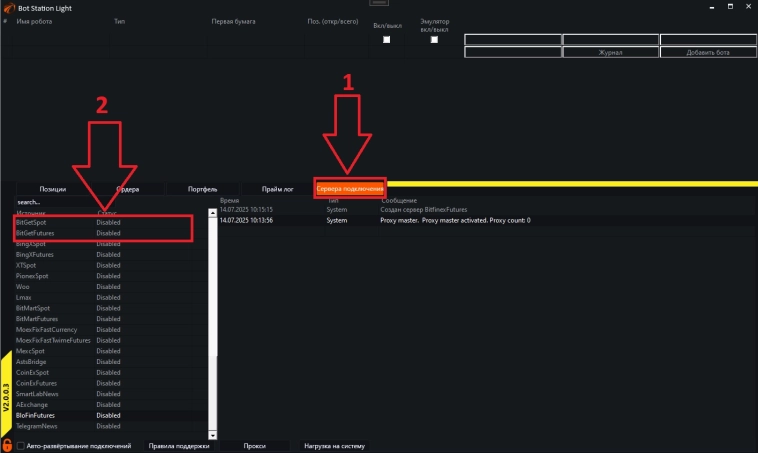
Task: Open the Позиции tab
Action: (53, 188)
